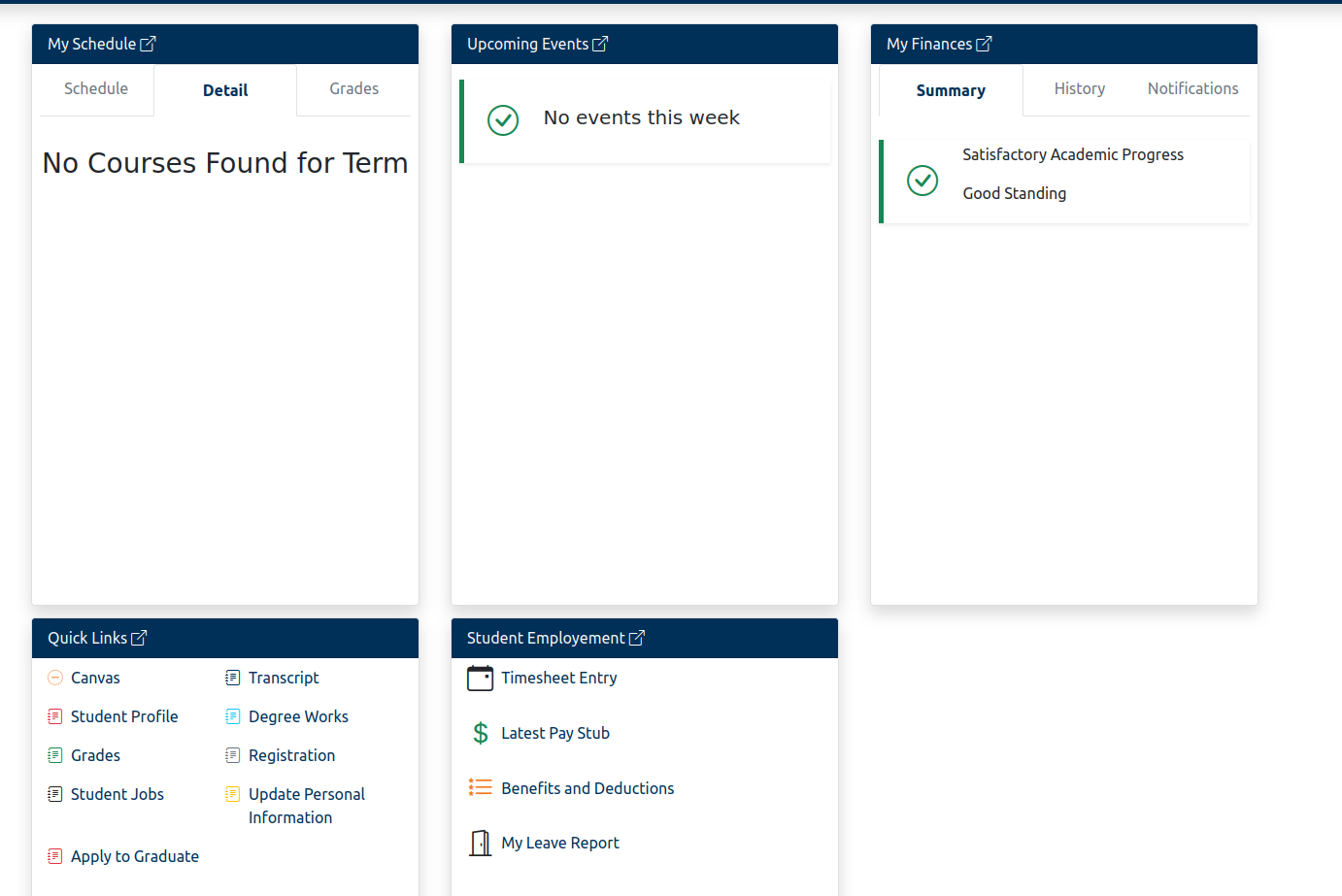Click the My Finances header title
Image resolution: width=1342 pixels, height=896 pixels.
pos(928,44)
